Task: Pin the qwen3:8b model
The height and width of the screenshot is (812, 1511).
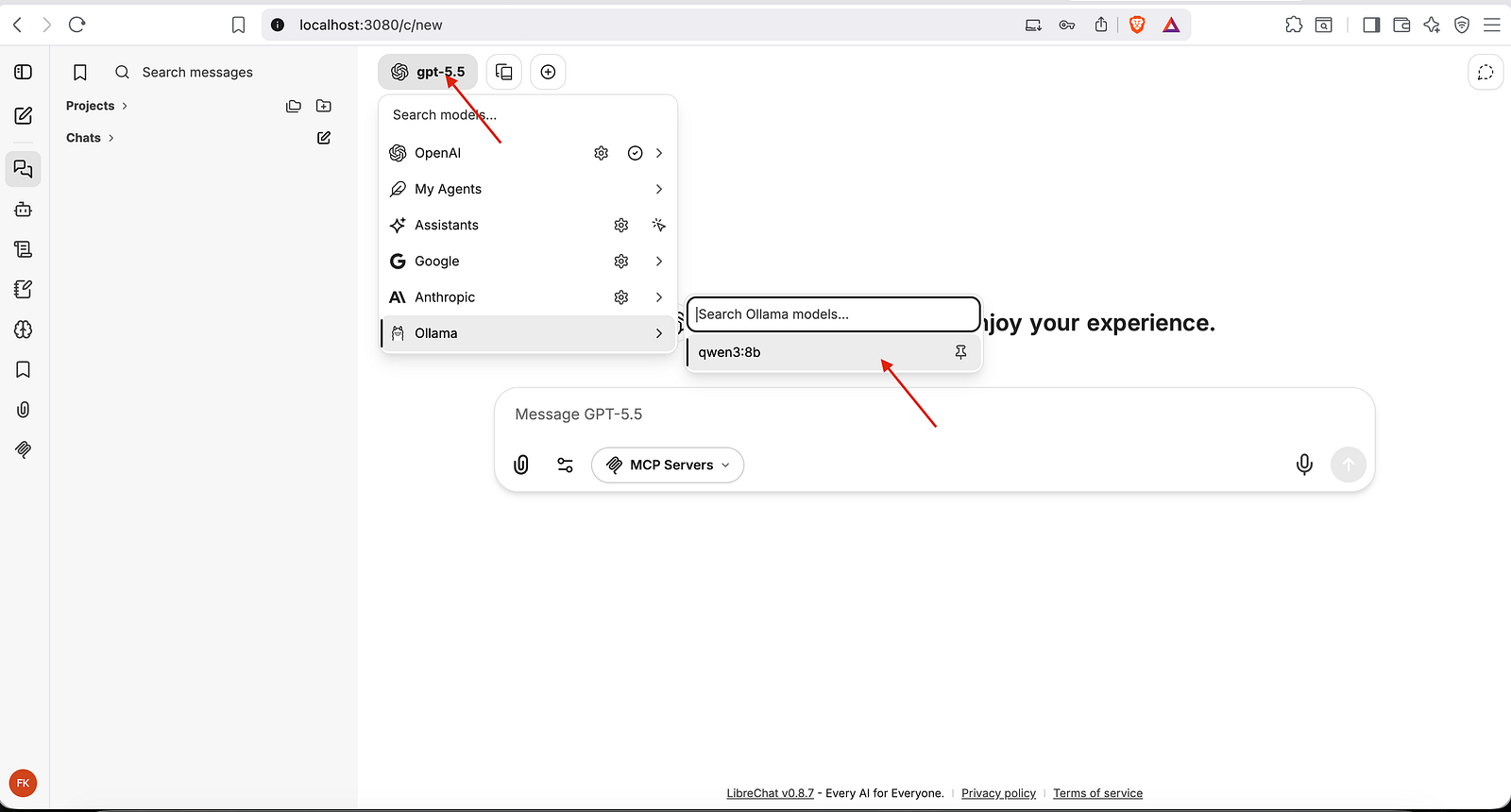Action: [x=960, y=352]
